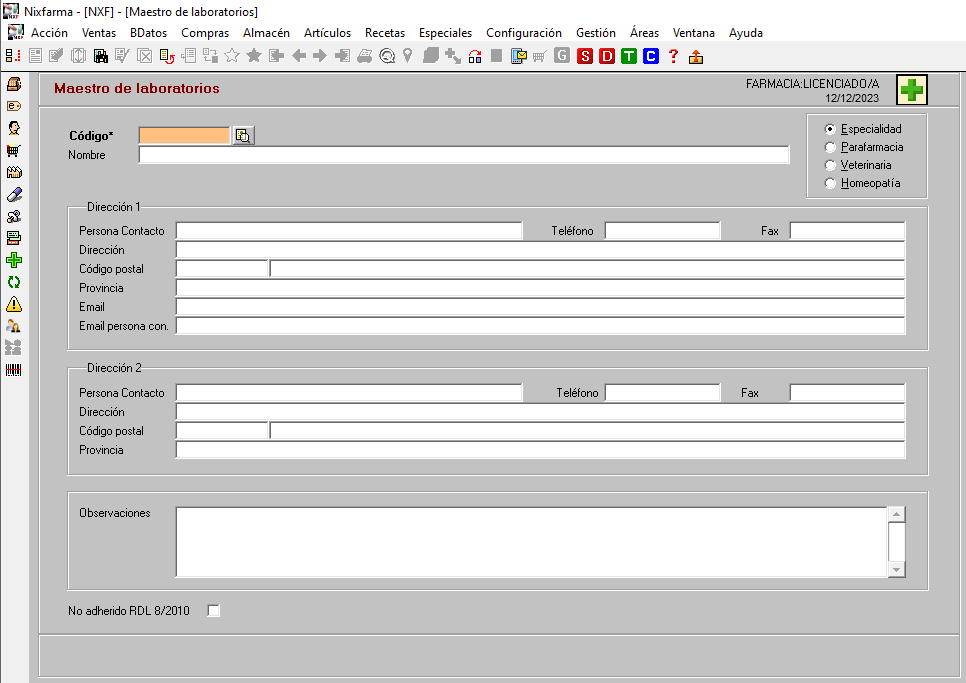This screenshot has width=966, height=683.
Task: Click the first toolbar icon with red dots
Action: (x=13, y=56)
